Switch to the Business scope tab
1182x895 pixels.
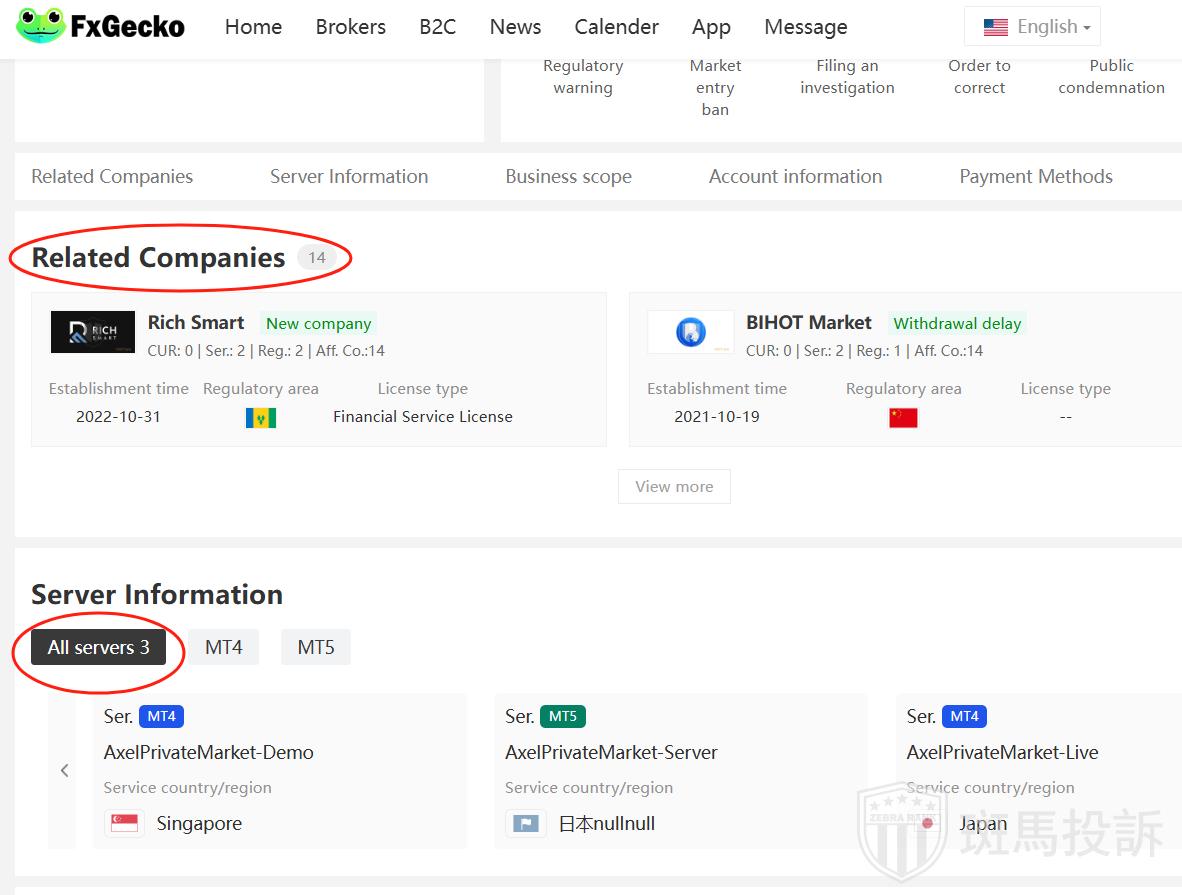(x=568, y=177)
